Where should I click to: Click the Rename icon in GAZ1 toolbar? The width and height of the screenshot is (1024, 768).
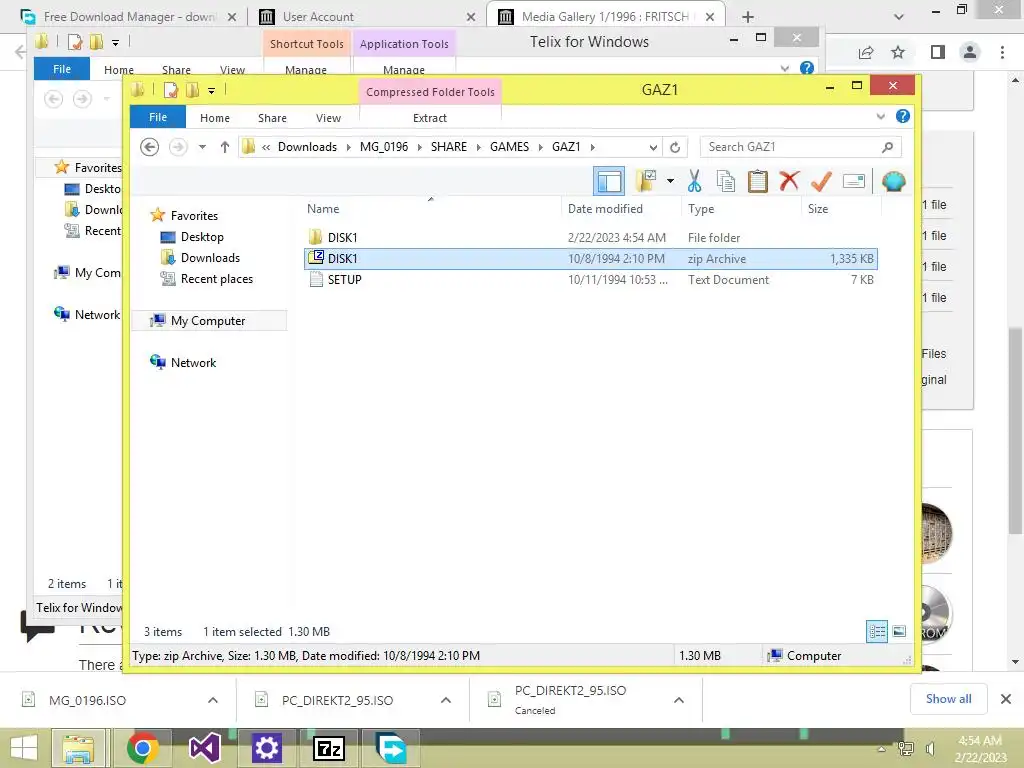point(854,181)
